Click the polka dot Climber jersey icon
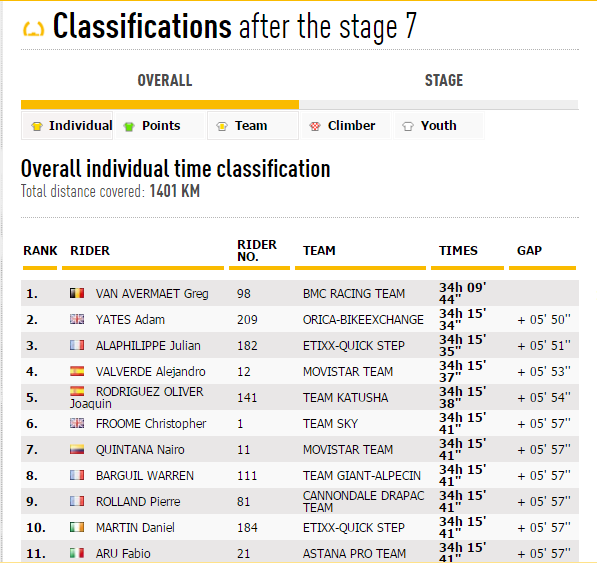This screenshot has width=597, height=563. click(x=315, y=126)
